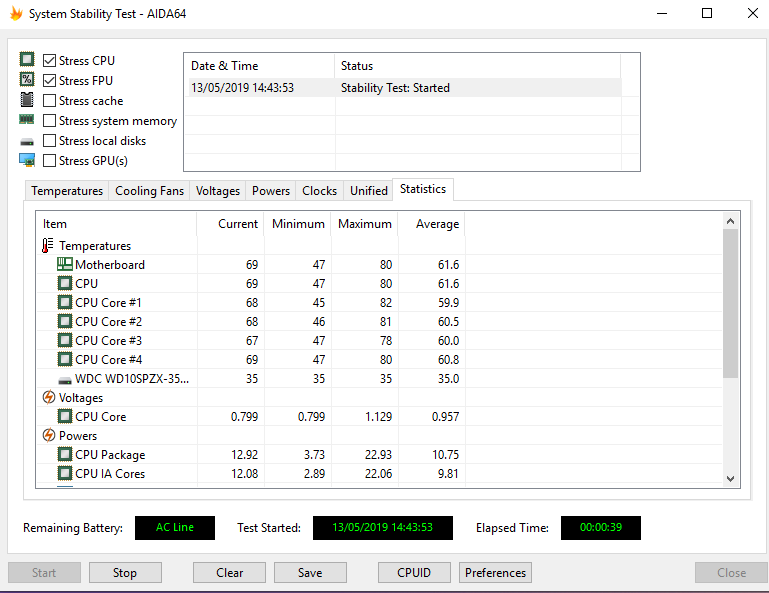Click the Current column header
769x593 pixels.
(231, 224)
